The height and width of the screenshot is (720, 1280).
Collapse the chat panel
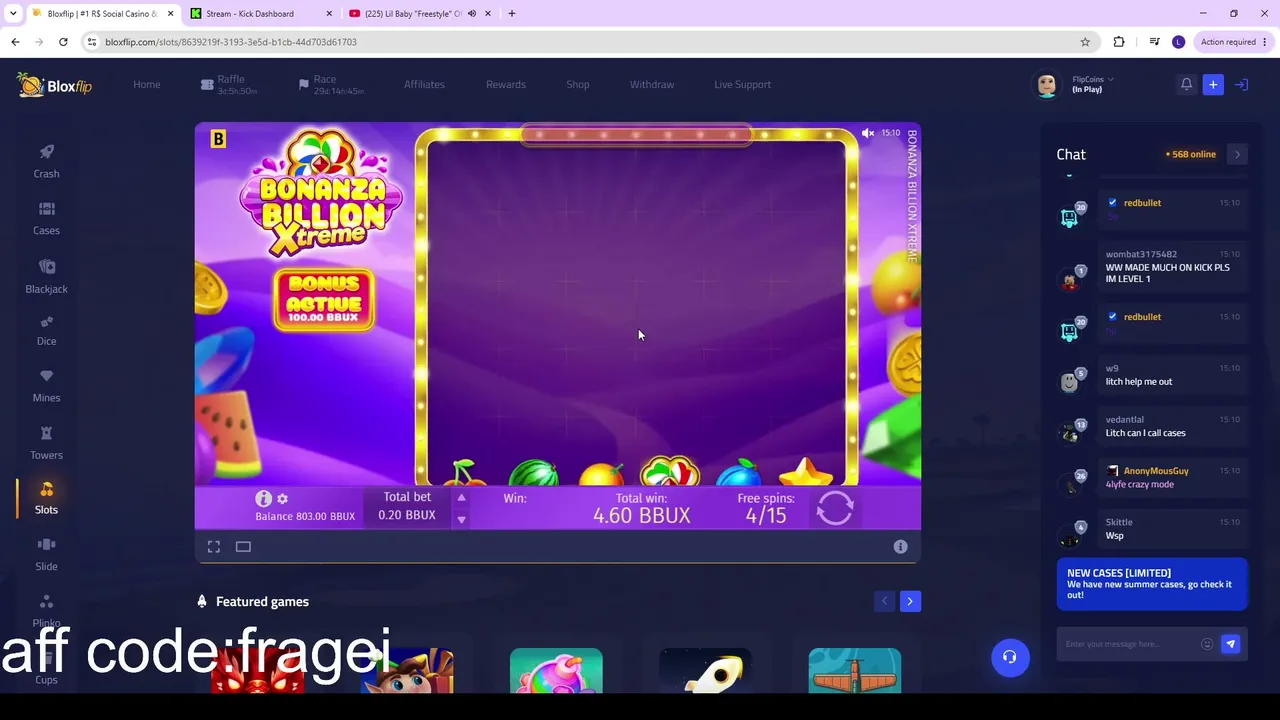click(x=1237, y=154)
